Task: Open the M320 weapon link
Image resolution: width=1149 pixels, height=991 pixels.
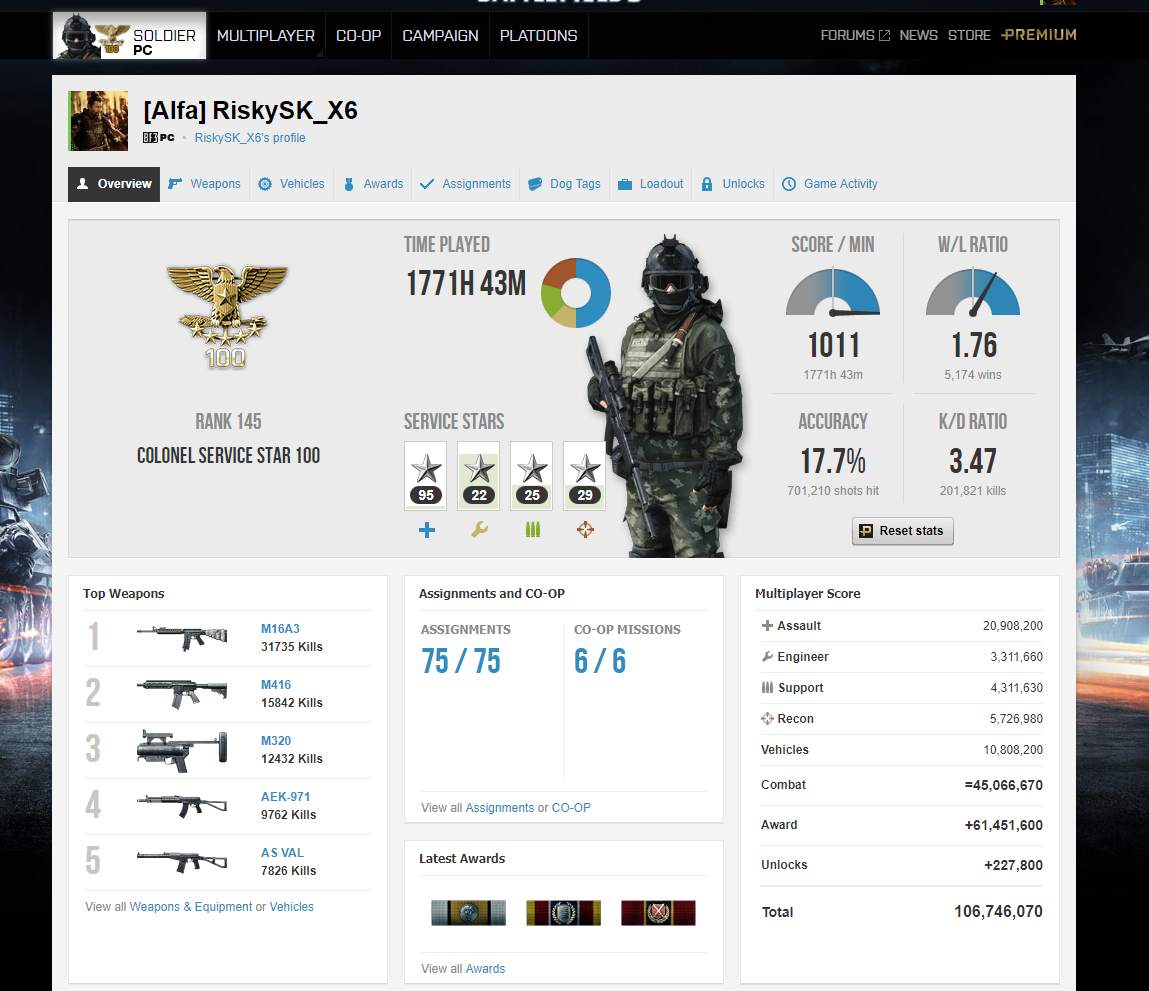Action: tap(276, 741)
